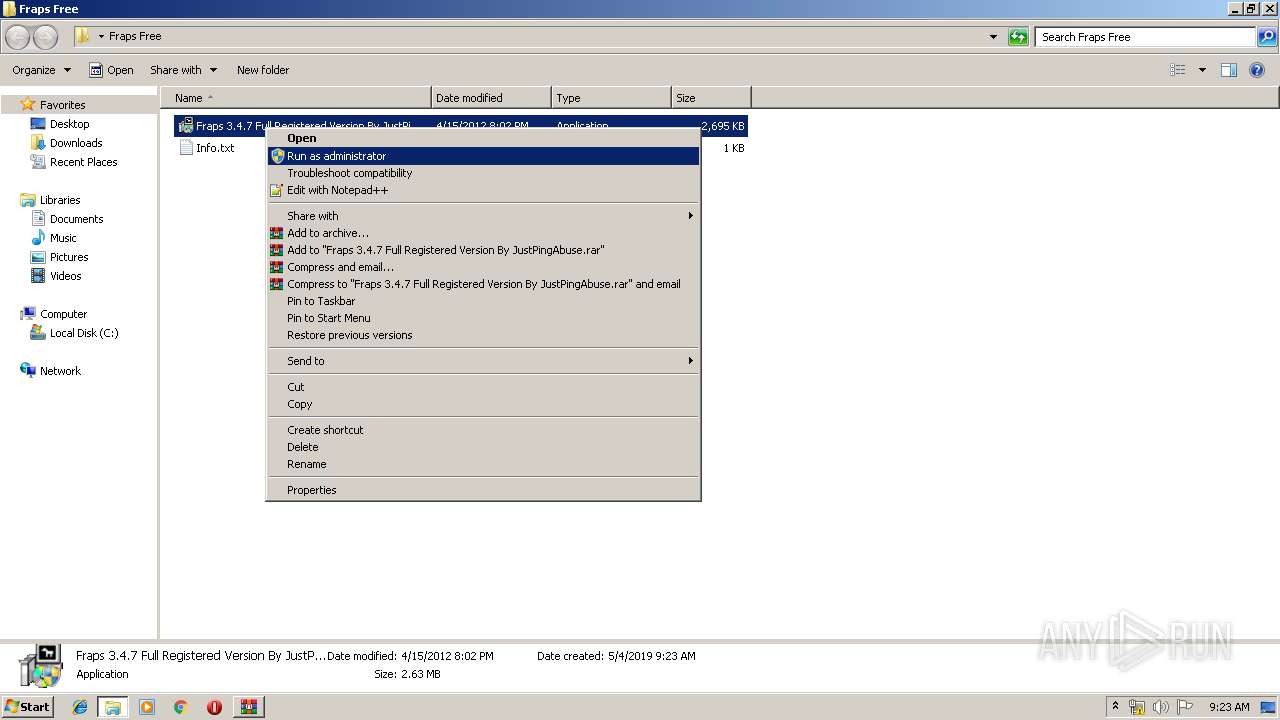Image resolution: width=1280 pixels, height=720 pixels.
Task: Open Local Disk (C:)
Action: click(x=84, y=333)
